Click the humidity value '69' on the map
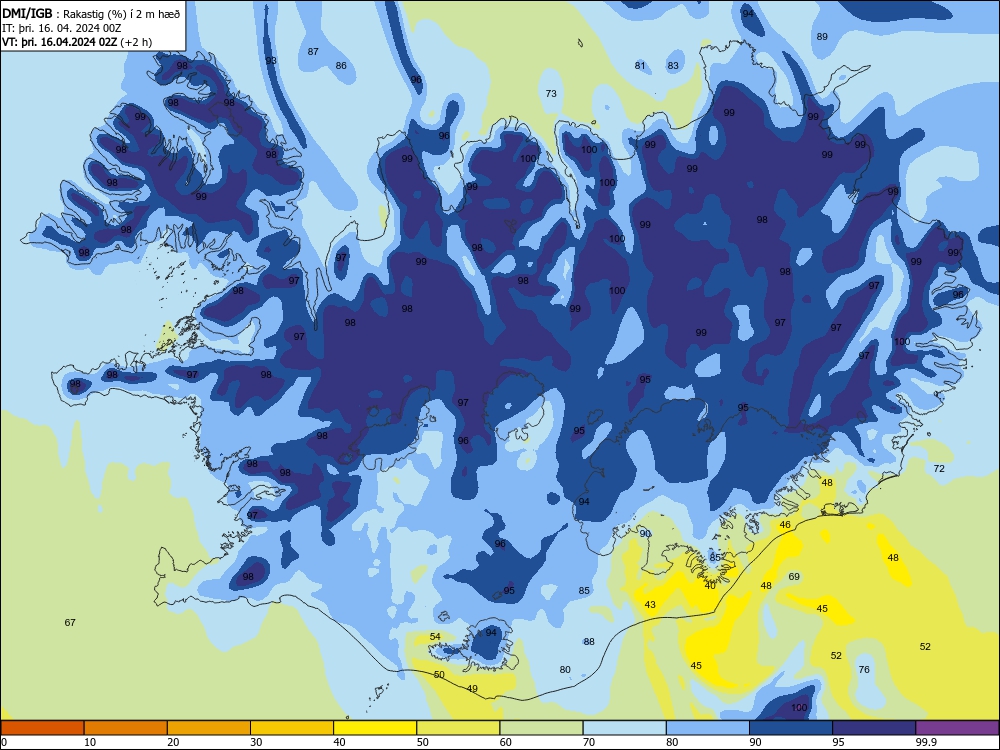Image resolution: width=1000 pixels, height=750 pixels. pyautogui.click(x=794, y=576)
